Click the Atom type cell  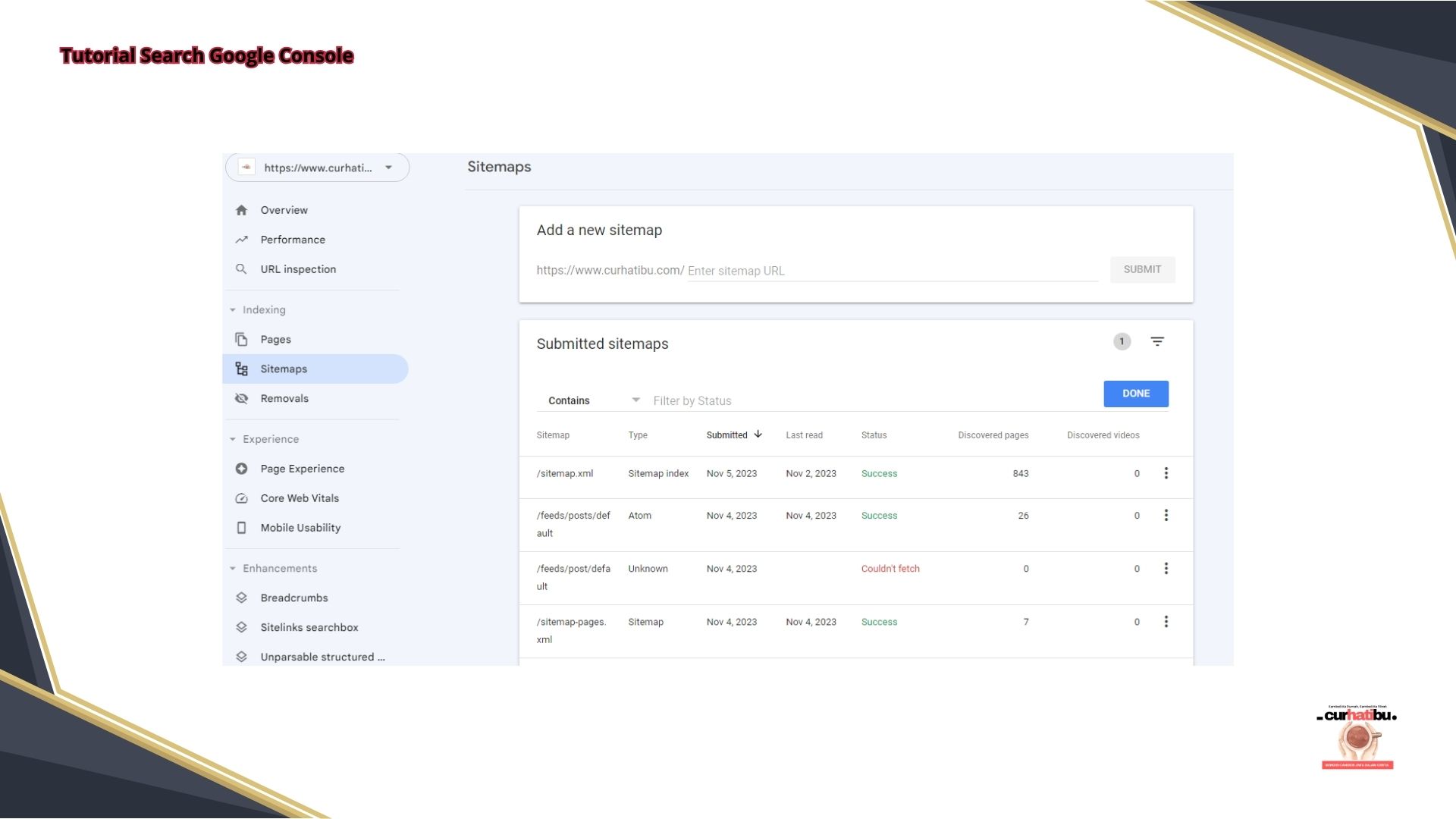pyautogui.click(x=640, y=516)
